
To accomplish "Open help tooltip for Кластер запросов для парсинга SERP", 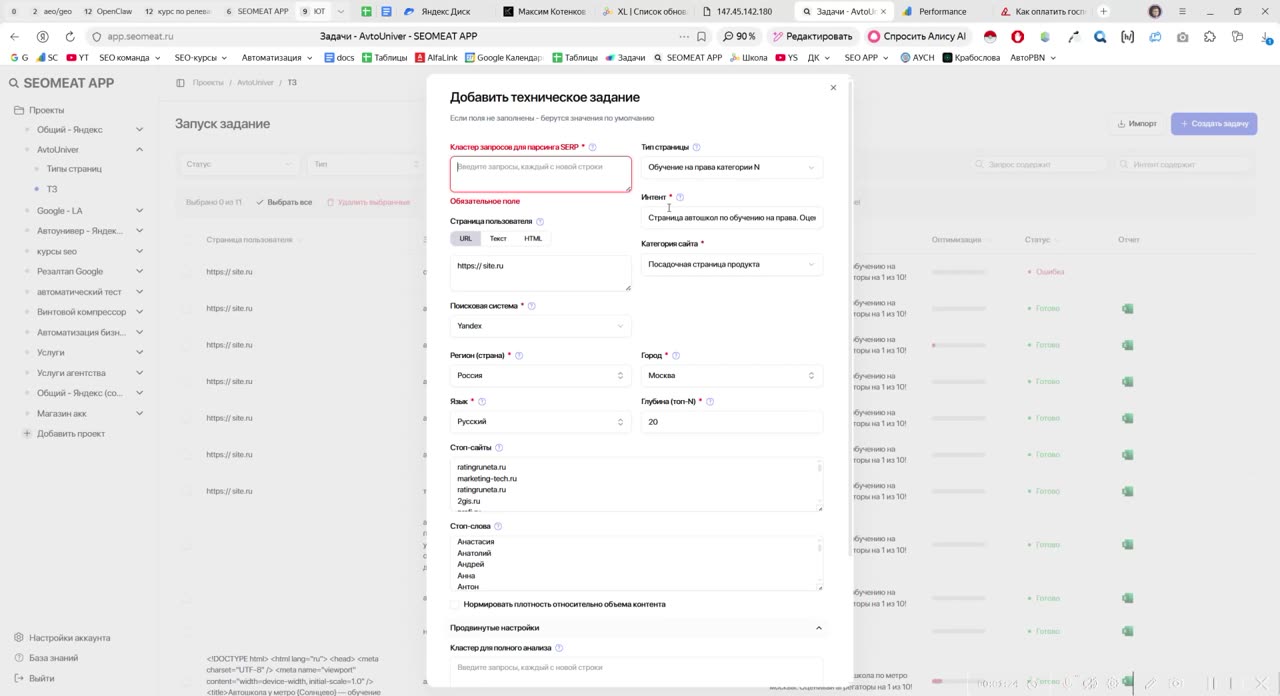I will point(592,147).
